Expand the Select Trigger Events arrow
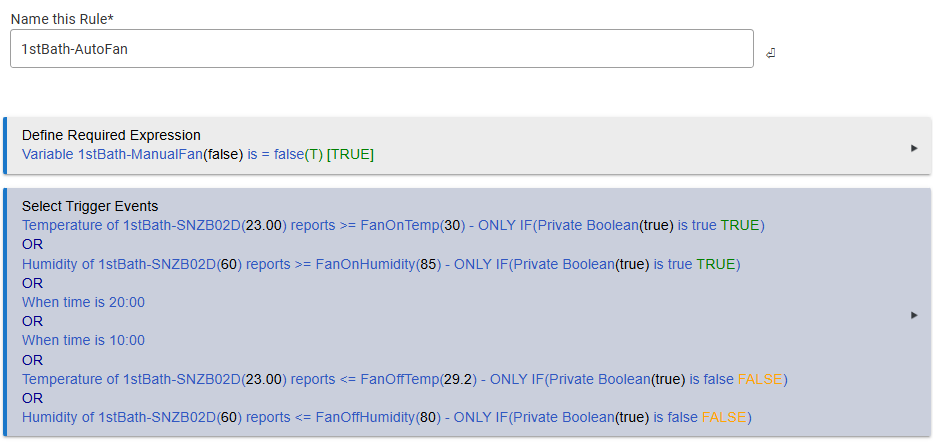Image resolution: width=933 pixels, height=443 pixels. [x=915, y=315]
